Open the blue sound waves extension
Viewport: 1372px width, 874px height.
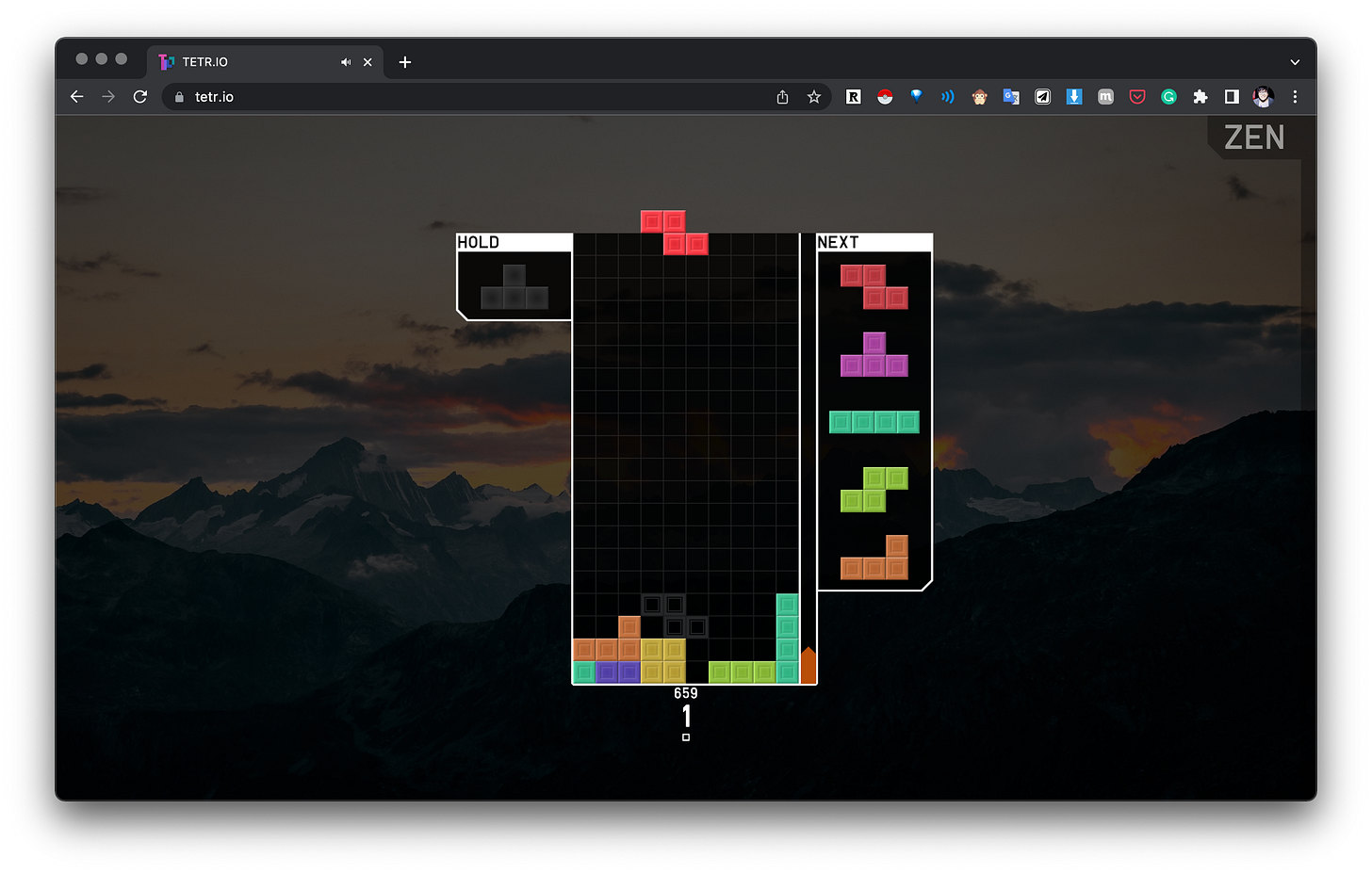point(948,97)
